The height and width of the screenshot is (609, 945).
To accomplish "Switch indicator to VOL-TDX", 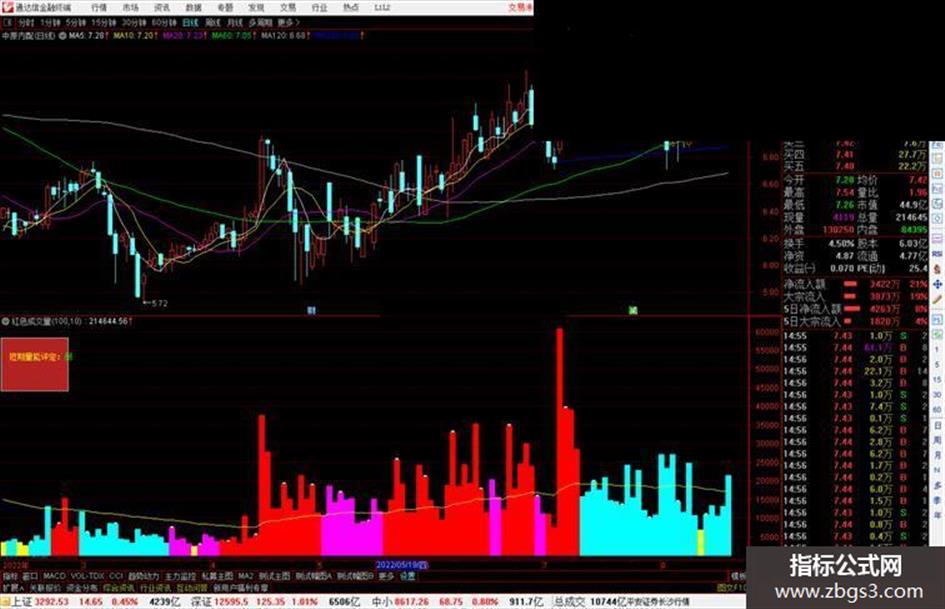I will click(87, 576).
